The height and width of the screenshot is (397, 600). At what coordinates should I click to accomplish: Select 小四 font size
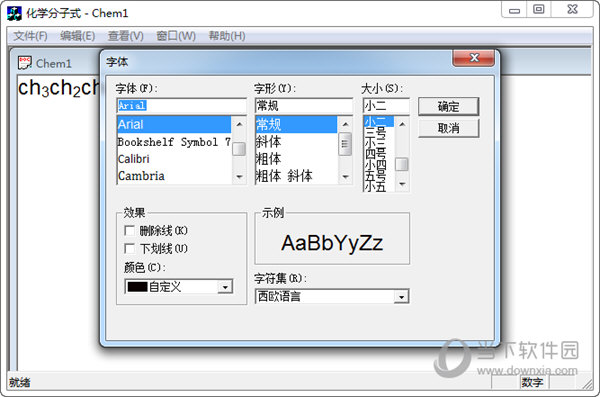[x=379, y=165]
